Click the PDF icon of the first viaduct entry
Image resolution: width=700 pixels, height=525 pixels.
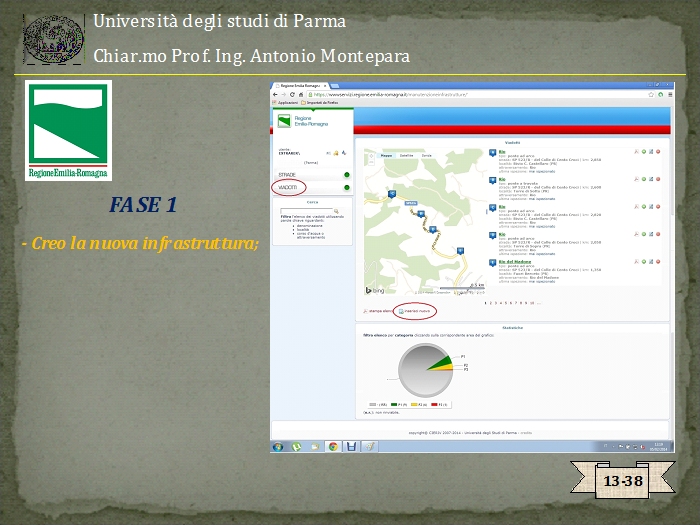(637, 151)
